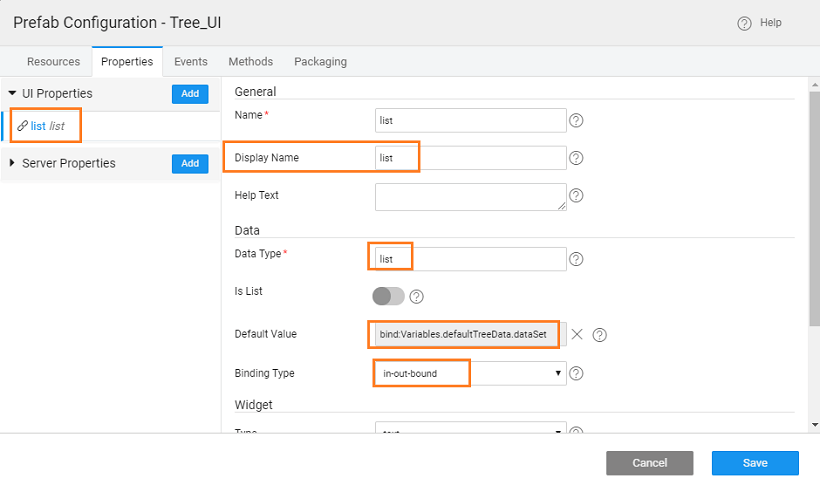820x492 pixels.
Task: Click help icon beside Display Name field
Action: click(576, 158)
